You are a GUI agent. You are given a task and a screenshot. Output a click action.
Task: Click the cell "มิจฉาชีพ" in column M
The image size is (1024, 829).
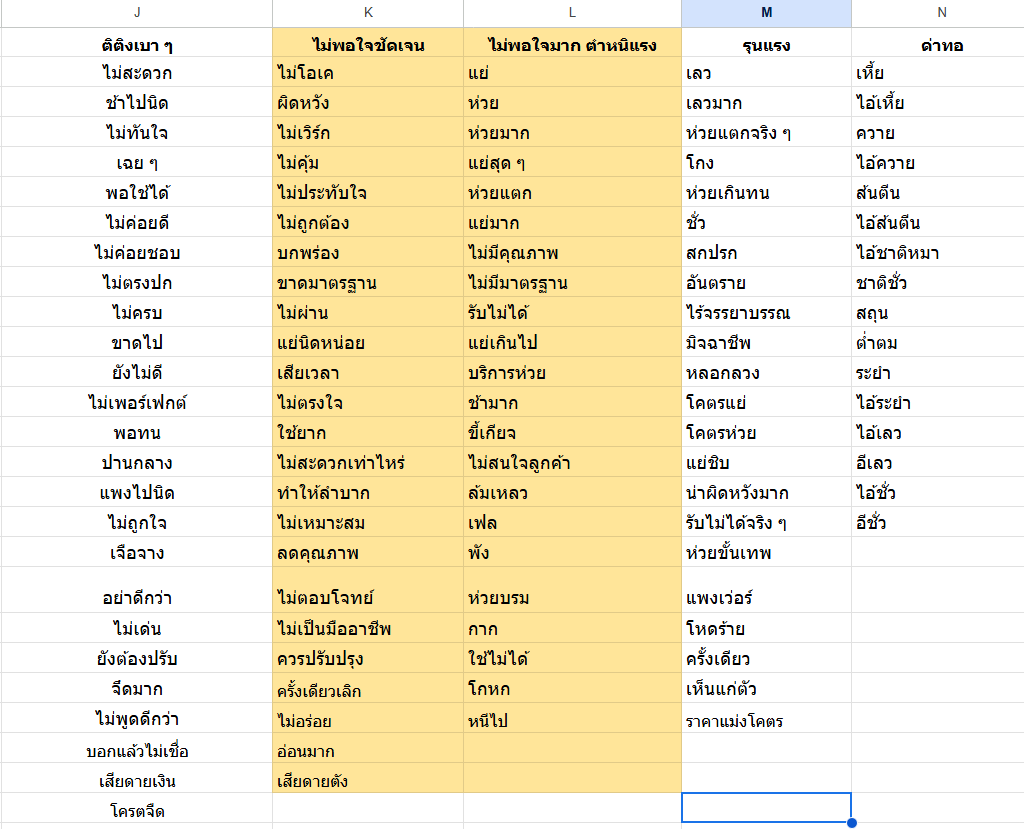tap(766, 343)
